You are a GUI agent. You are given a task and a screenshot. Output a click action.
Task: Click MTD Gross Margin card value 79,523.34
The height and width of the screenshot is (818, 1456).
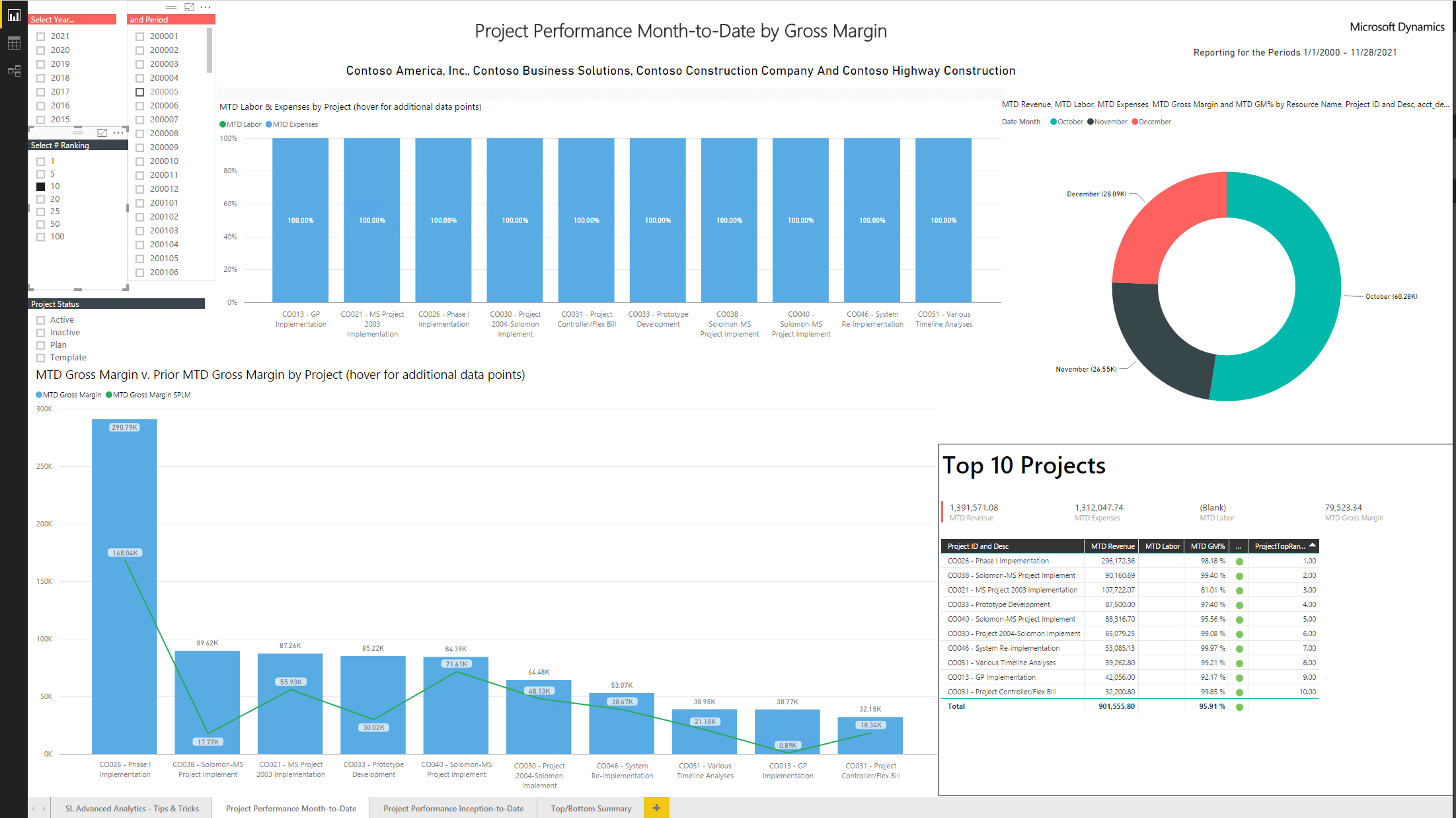(x=1343, y=508)
